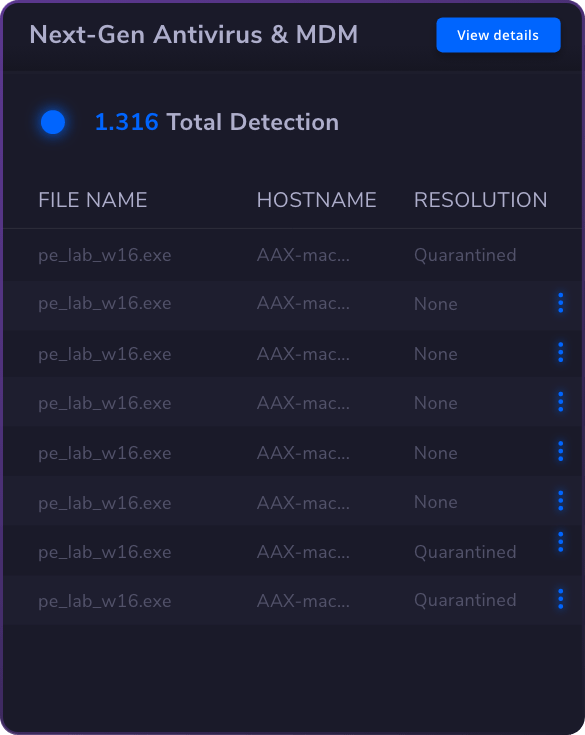Select first row's pe_lab_w16.exe file name

point(105,255)
